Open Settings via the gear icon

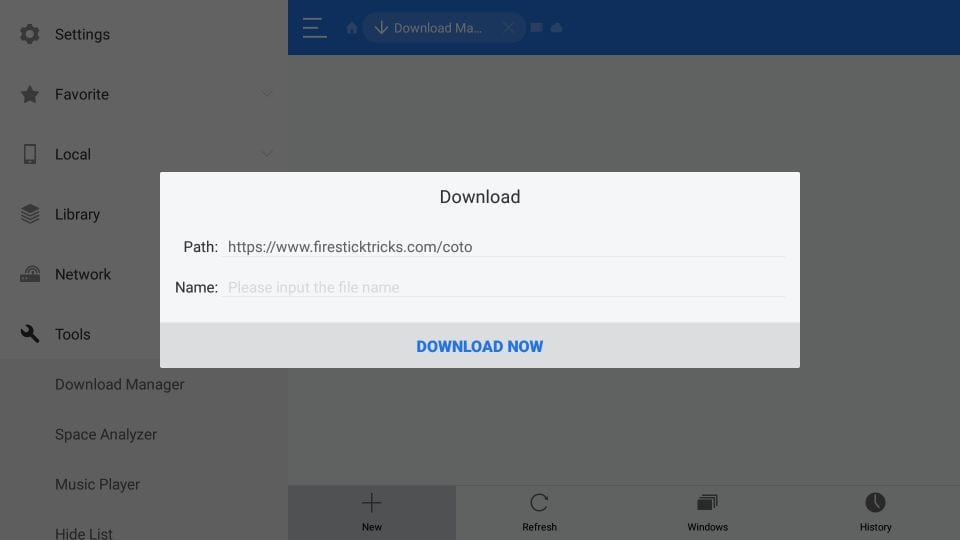point(29,34)
